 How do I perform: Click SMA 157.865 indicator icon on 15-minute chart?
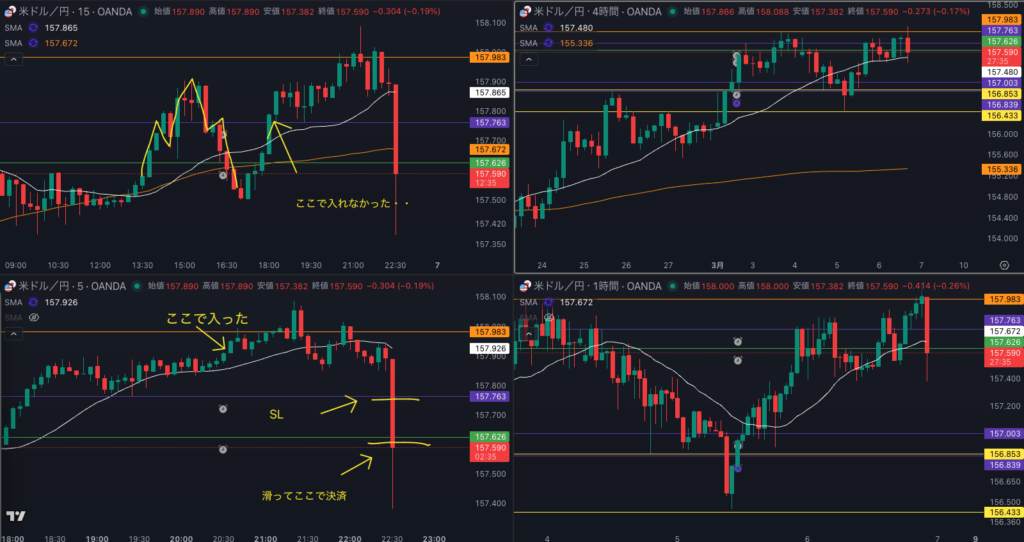32,28
